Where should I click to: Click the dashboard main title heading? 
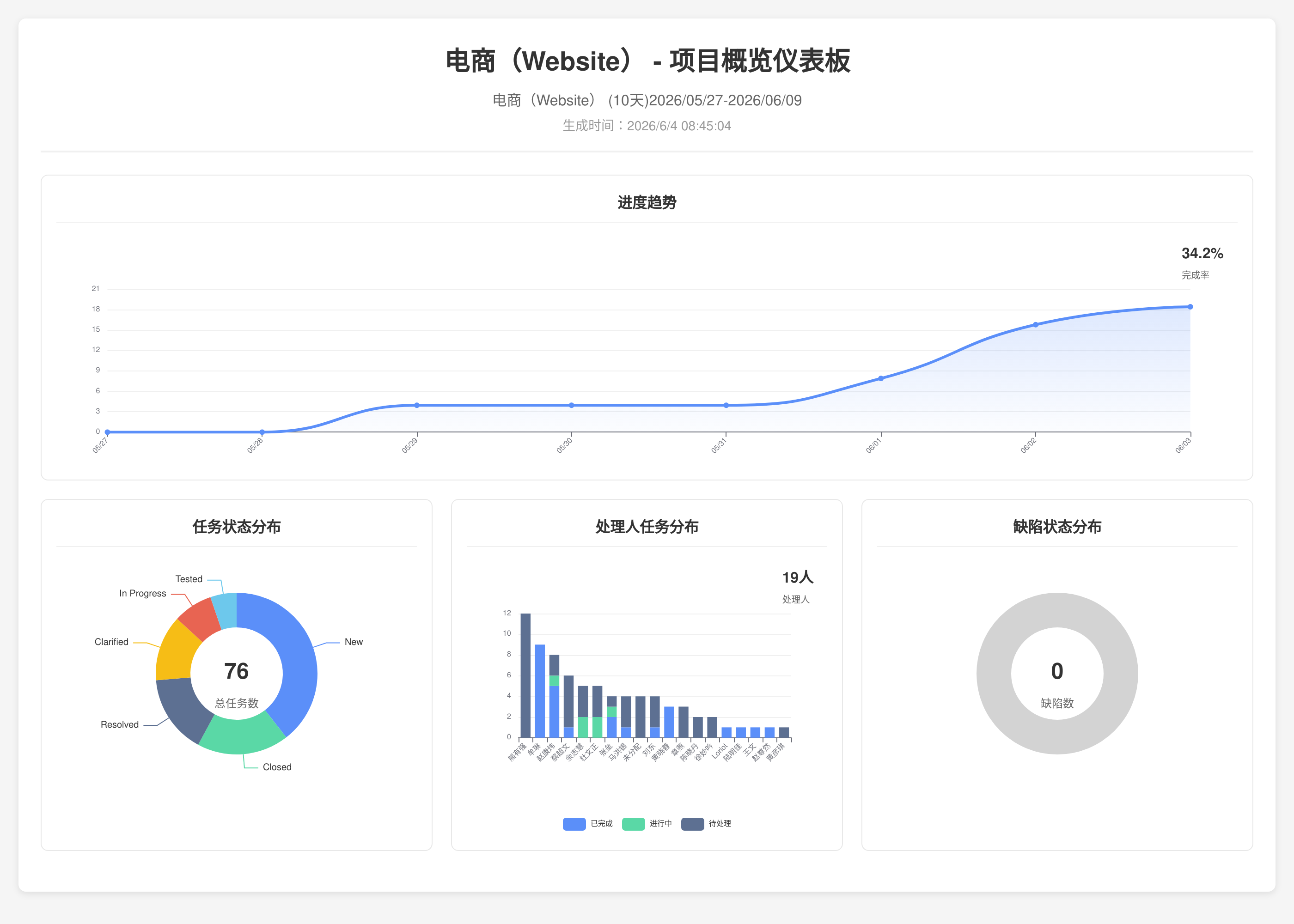tap(647, 61)
